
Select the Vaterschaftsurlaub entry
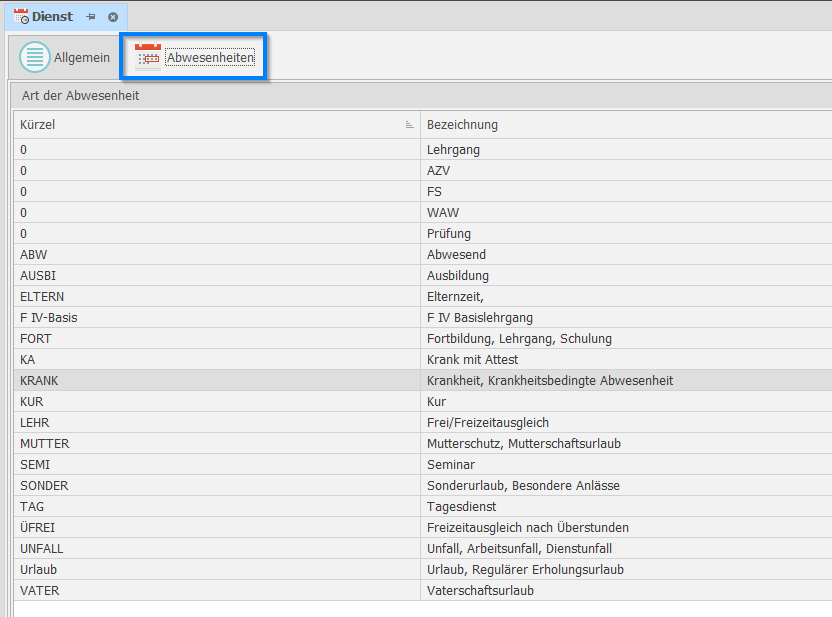coord(480,591)
